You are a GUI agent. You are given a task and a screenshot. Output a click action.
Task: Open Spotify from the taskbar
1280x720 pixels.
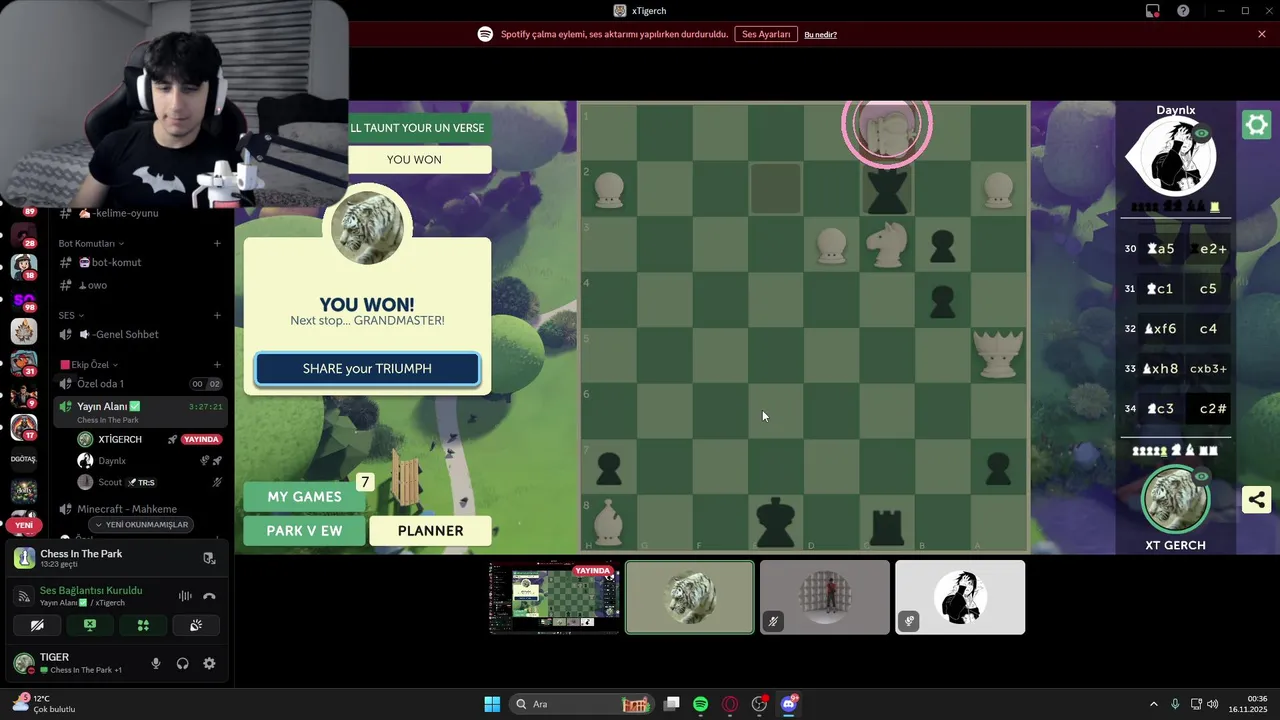[x=701, y=704]
